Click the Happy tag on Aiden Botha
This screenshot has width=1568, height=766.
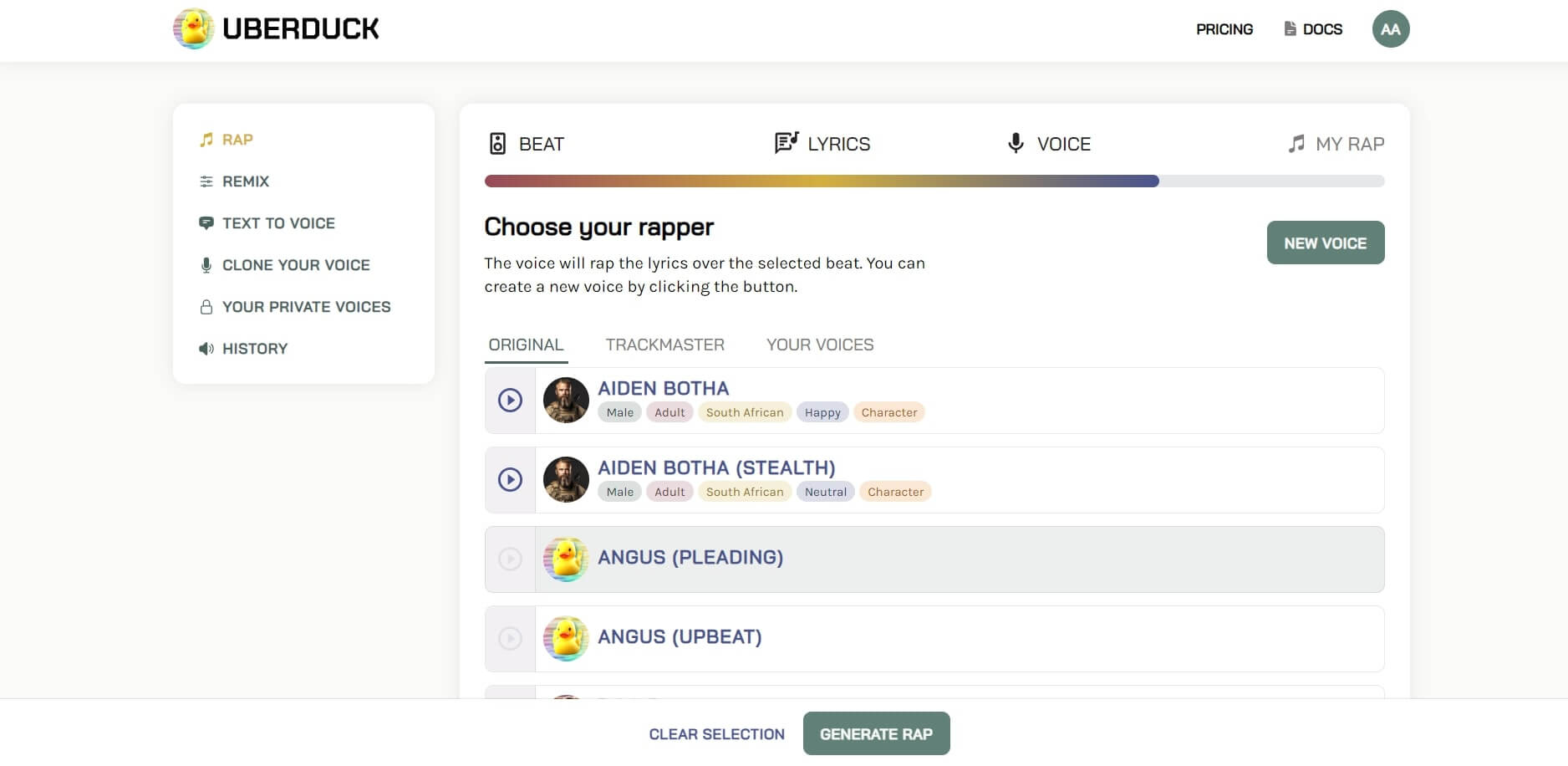tap(822, 412)
